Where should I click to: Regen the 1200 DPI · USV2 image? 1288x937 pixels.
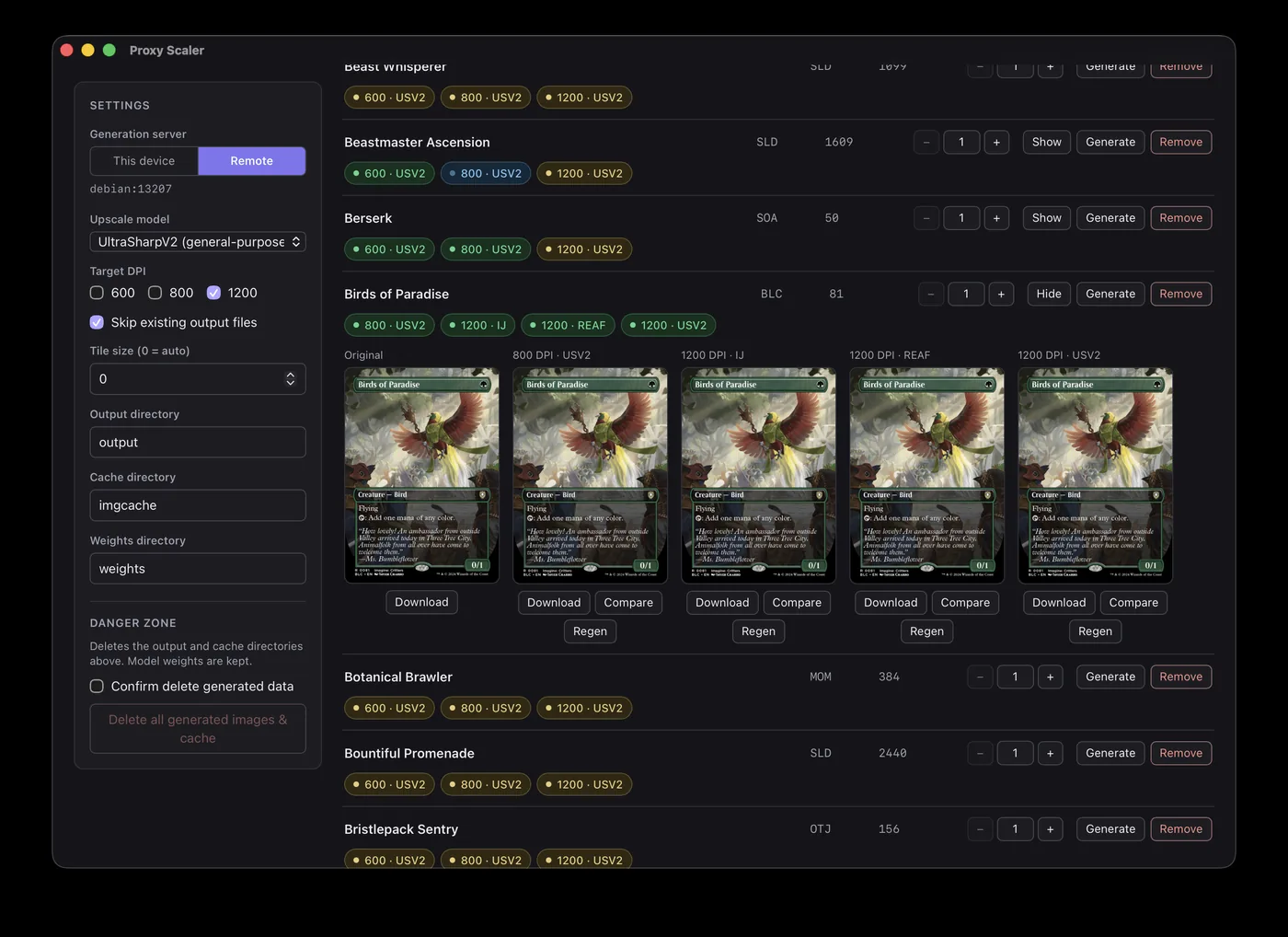pos(1095,631)
